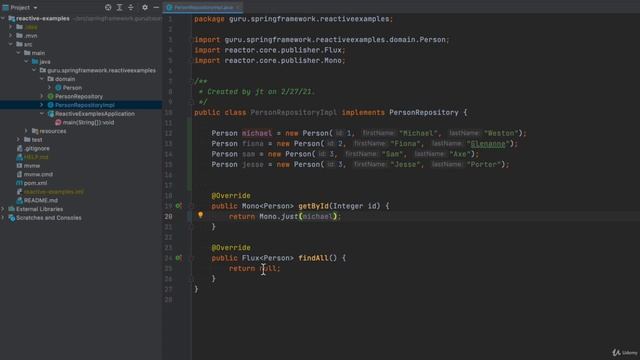Click the .gitignore file icon
Viewport: 640px width, 360px height.
[19, 149]
